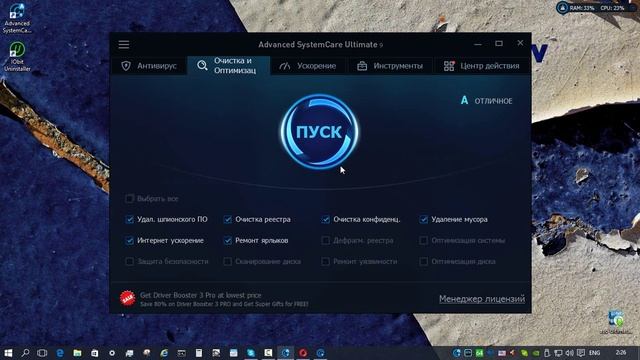This screenshot has width=640, height=360.
Task: Switch to the Антивирус tab
Action: (149, 66)
